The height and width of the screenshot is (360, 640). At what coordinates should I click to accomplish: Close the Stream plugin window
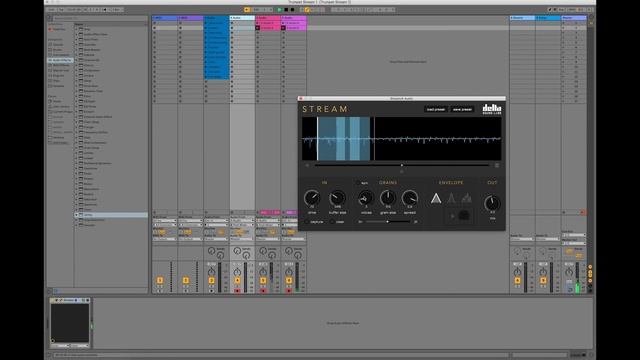pos(301,98)
